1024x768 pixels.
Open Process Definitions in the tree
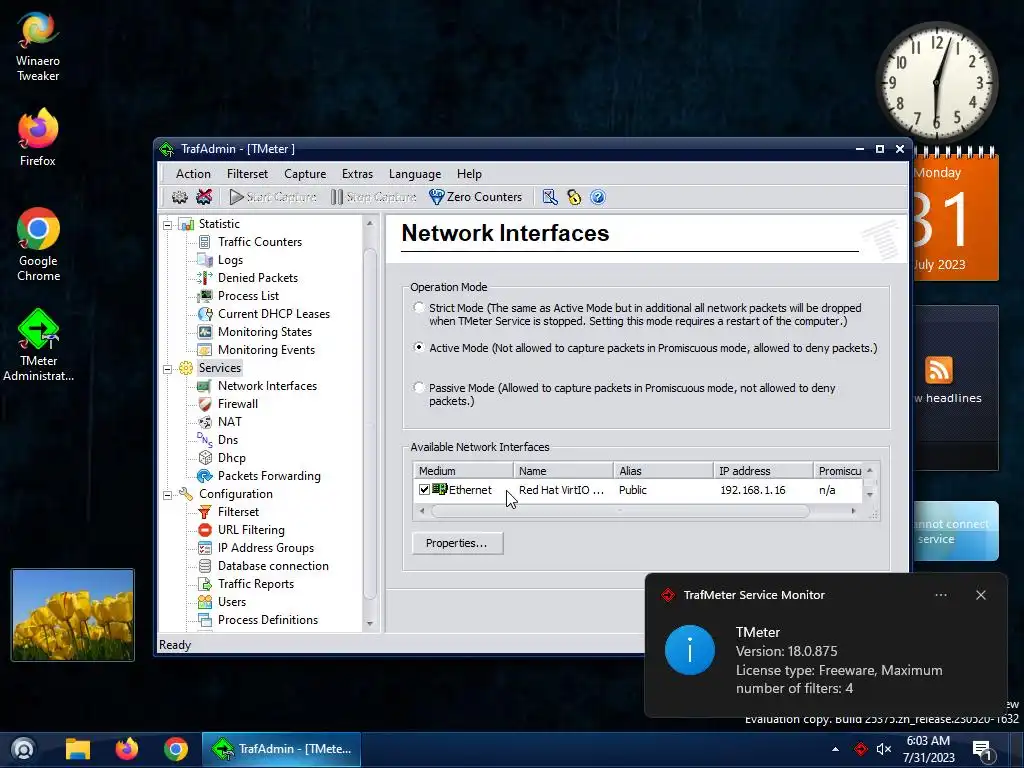point(268,620)
